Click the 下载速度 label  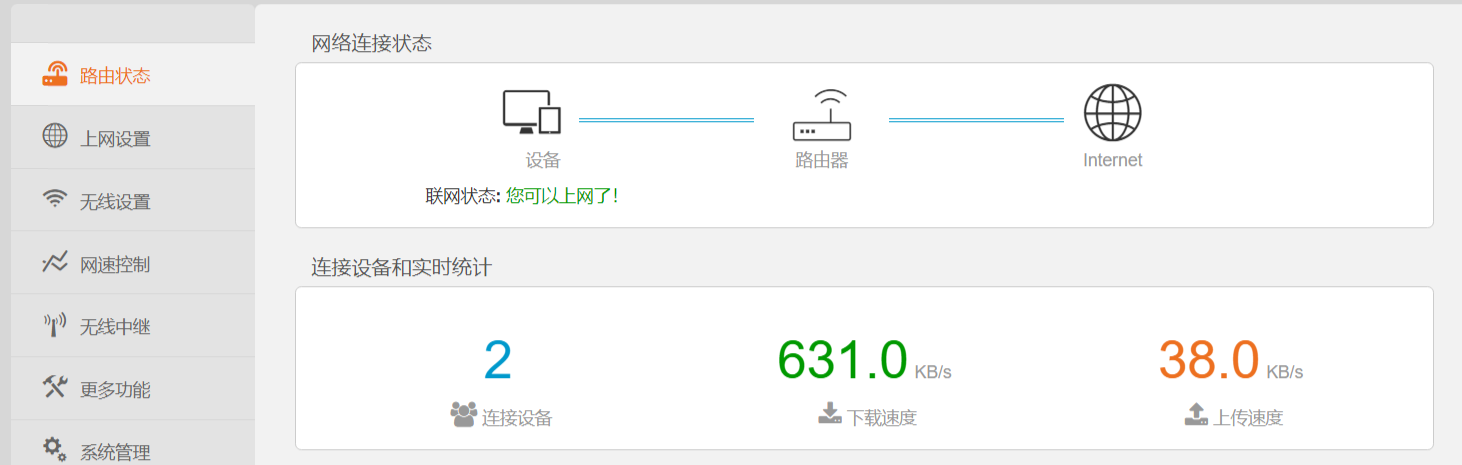tap(882, 418)
